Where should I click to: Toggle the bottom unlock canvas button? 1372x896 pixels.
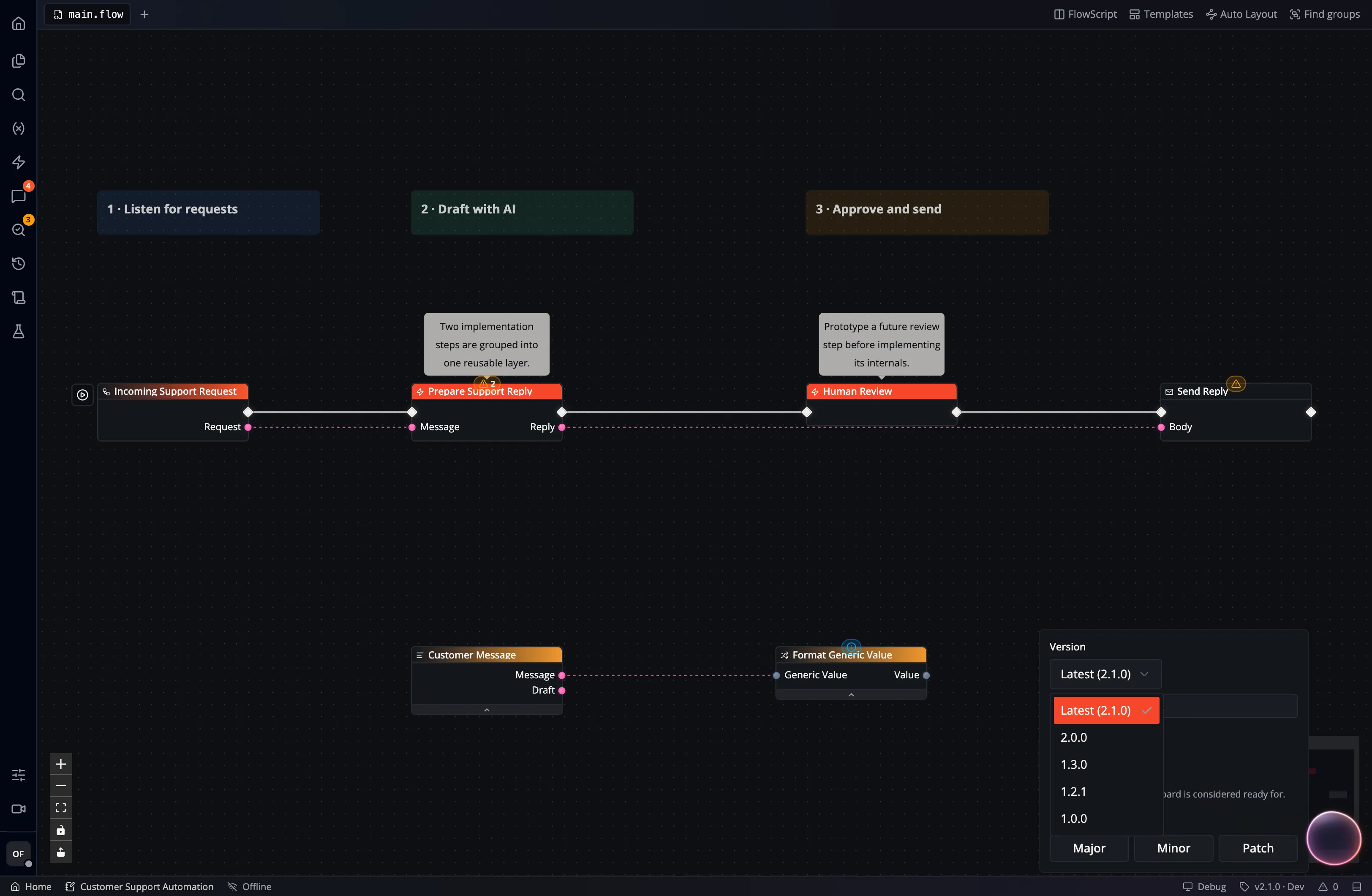(x=60, y=852)
